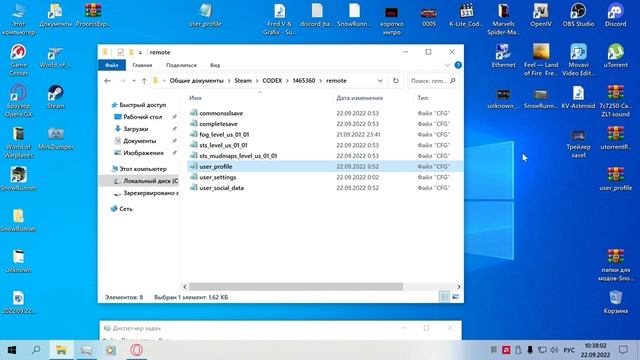Open Opera from the taskbar
The height and width of the screenshot is (360, 640).
(x=136, y=350)
